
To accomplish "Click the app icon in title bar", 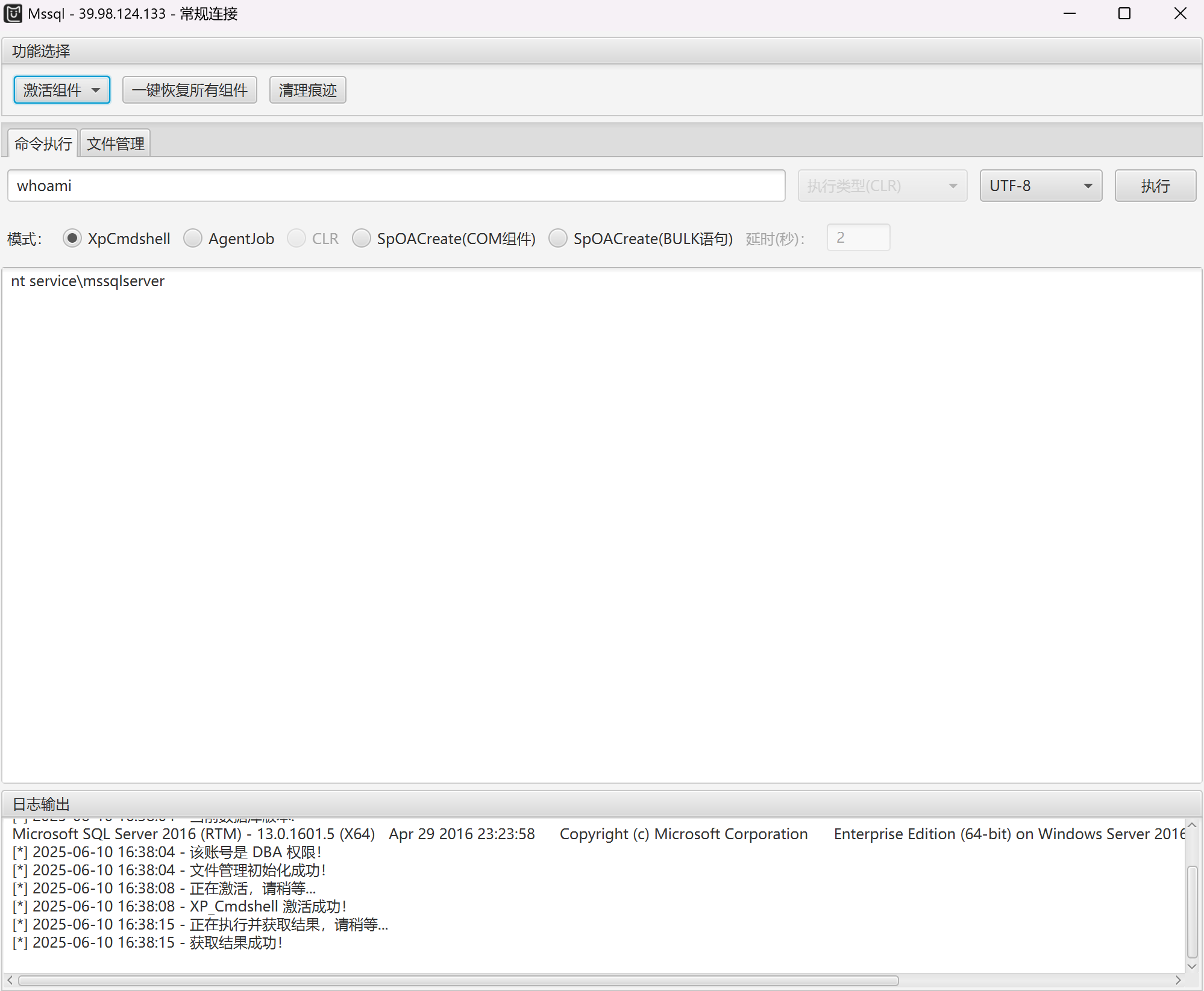I will tap(13, 13).
